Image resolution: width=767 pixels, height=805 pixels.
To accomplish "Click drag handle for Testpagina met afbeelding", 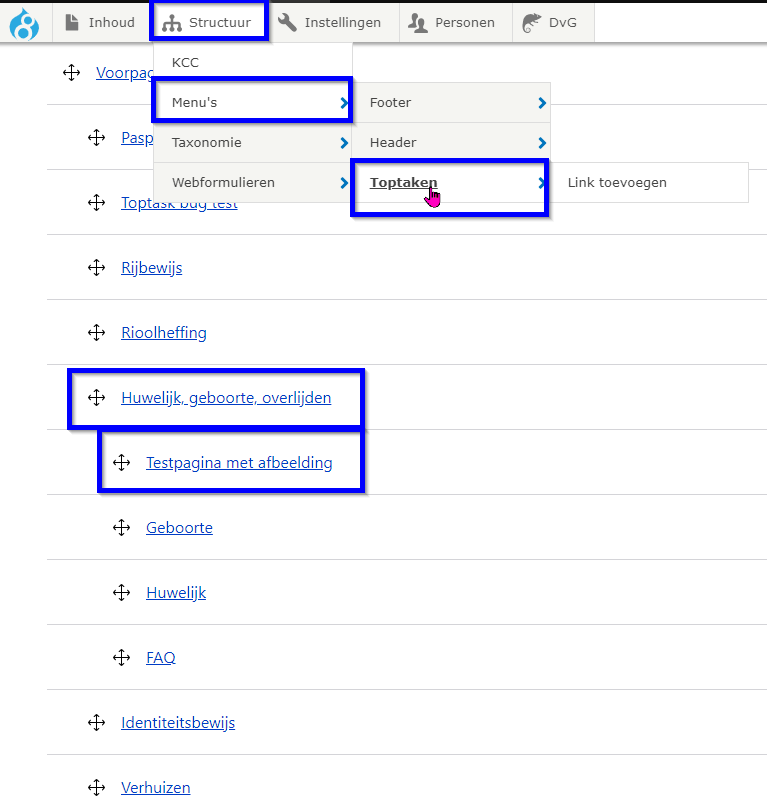I will point(121,462).
